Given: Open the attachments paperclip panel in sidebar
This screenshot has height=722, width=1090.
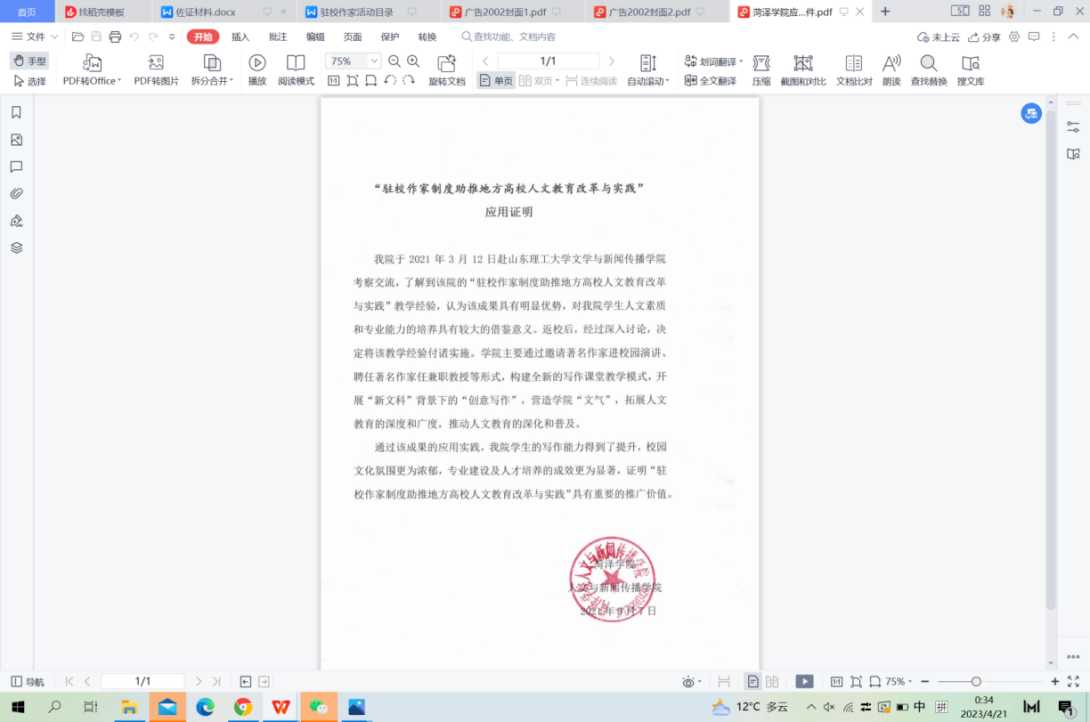Looking at the screenshot, I should [x=16, y=194].
